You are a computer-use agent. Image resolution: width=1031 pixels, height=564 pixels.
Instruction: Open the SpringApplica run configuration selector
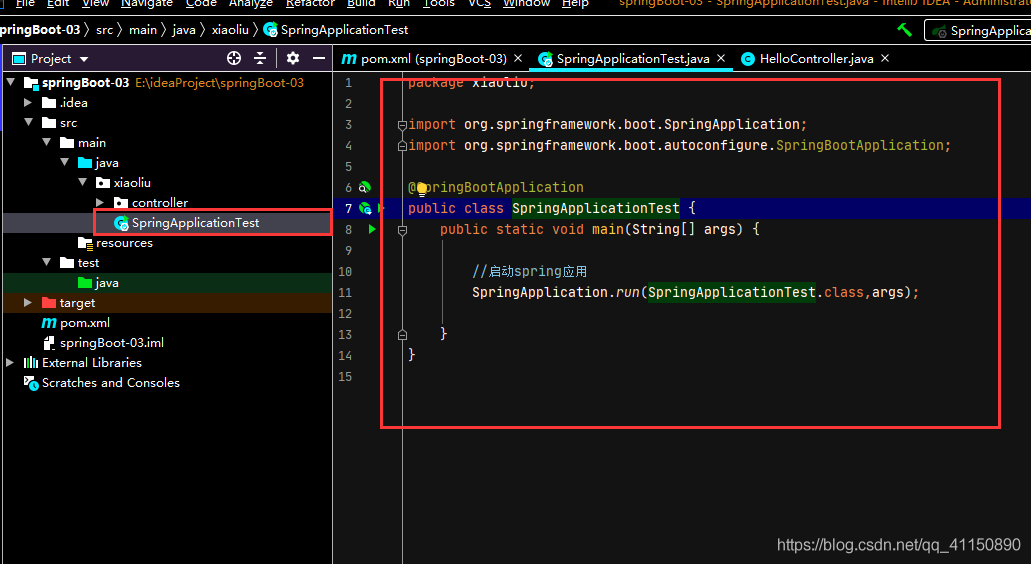coord(978,30)
